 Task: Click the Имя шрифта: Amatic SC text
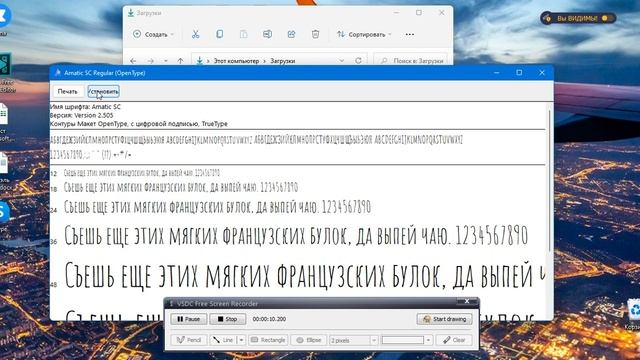click(x=85, y=107)
